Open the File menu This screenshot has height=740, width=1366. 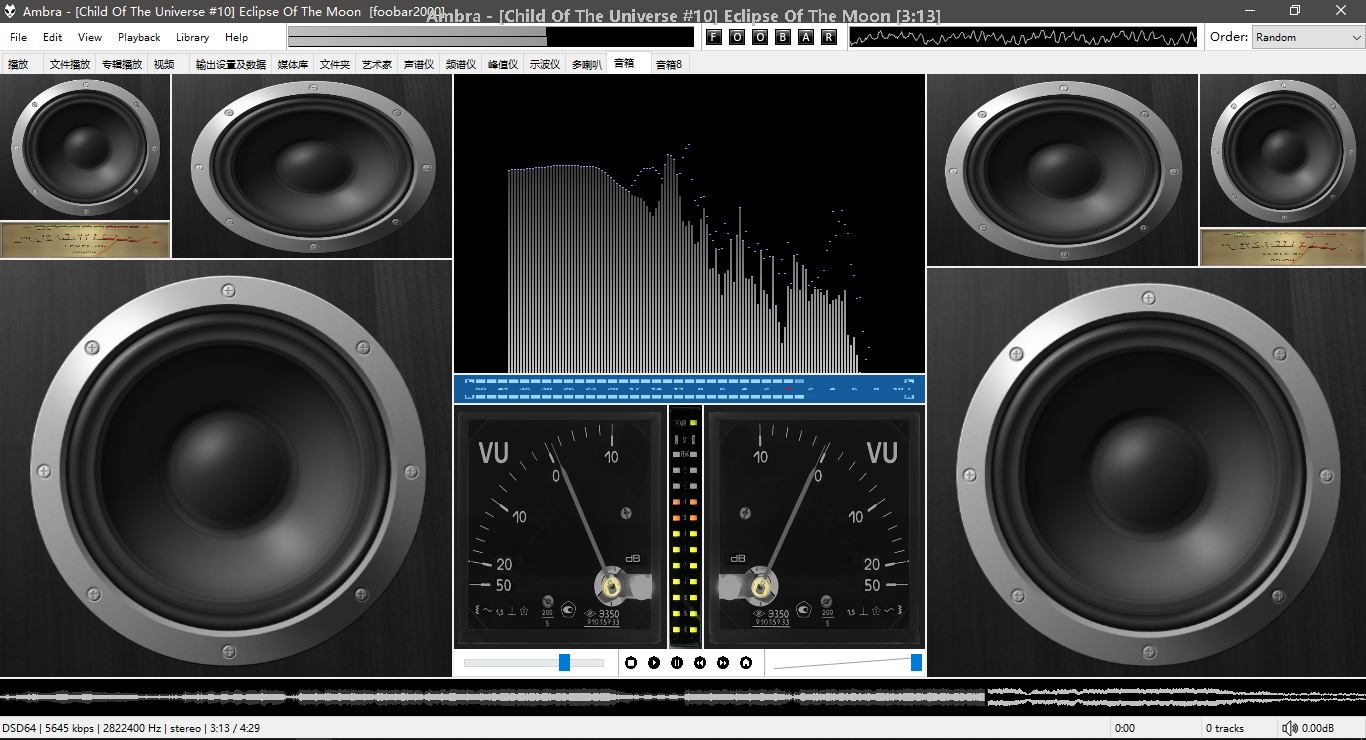coord(18,37)
